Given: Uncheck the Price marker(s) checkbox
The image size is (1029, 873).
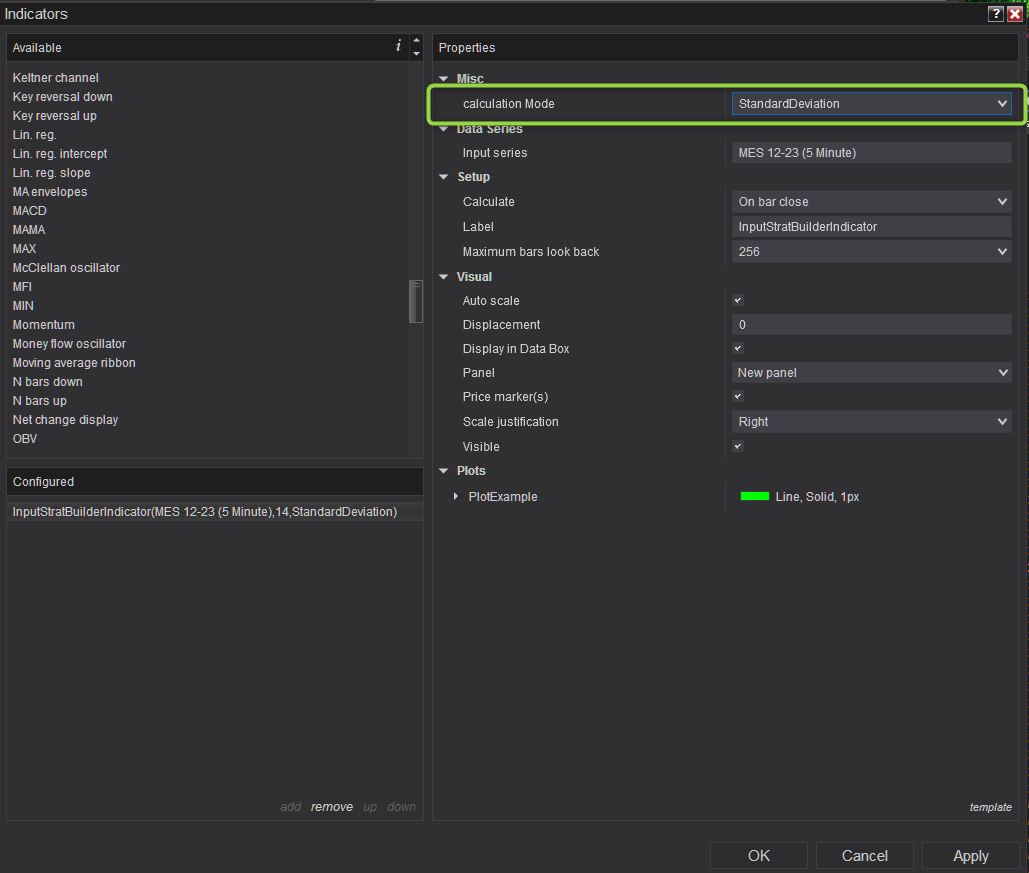Looking at the screenshot, I should point(738,397).
